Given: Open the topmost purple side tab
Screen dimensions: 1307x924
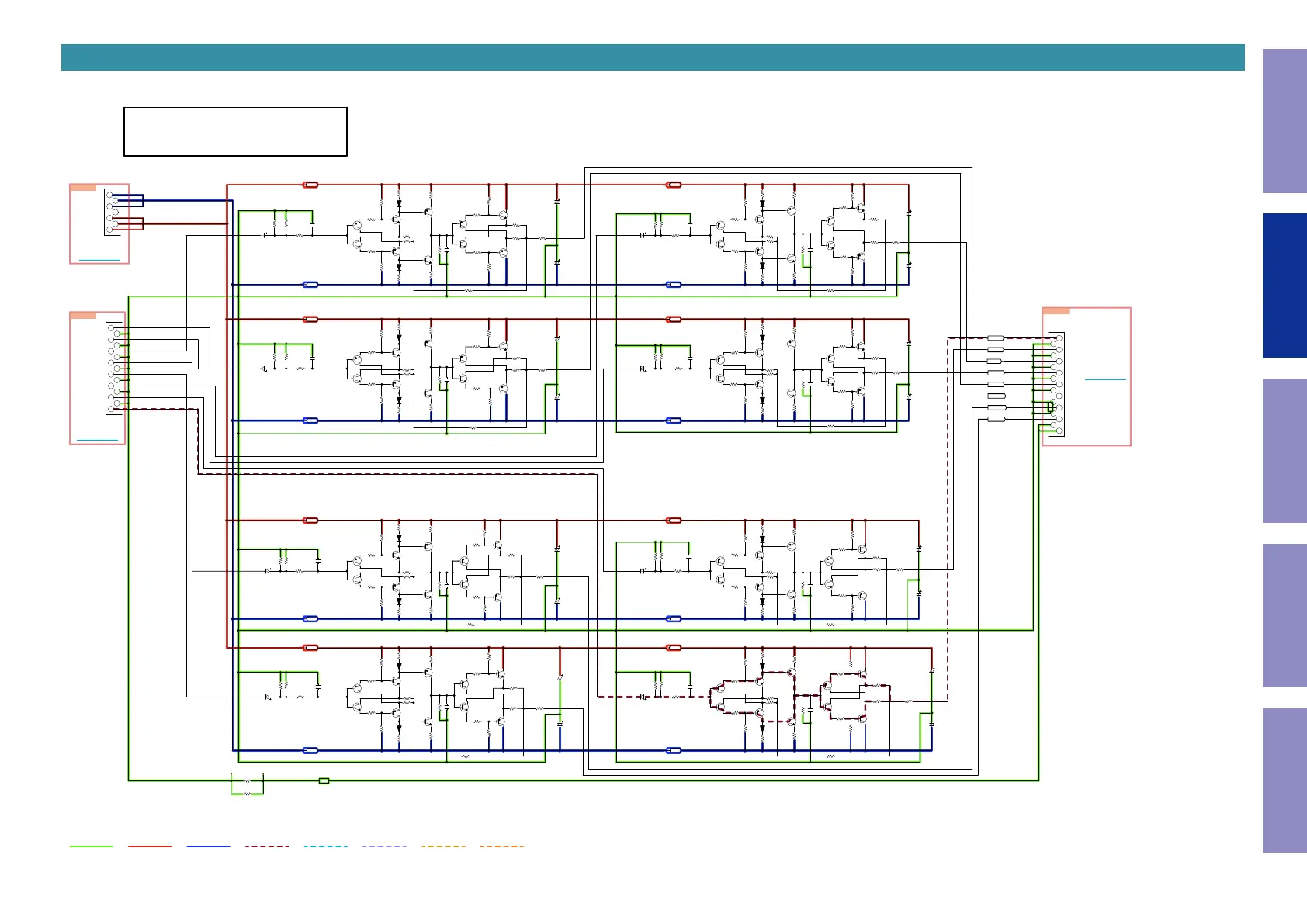Looking at the screenshot, I should tap(1284, 121).
